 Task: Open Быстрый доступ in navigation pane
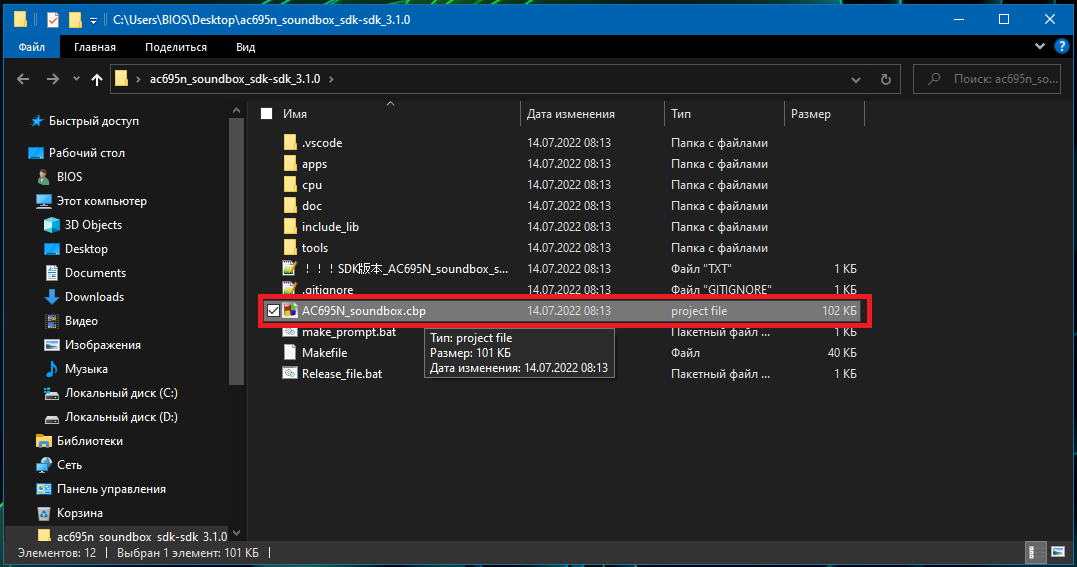(93, 121)
